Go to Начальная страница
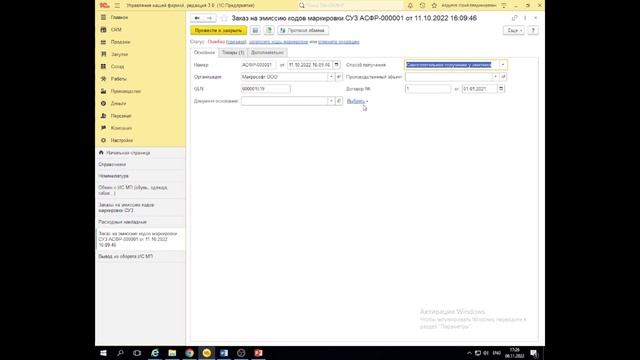The width and height of the screenshot is (640, 360). point(140,153)
